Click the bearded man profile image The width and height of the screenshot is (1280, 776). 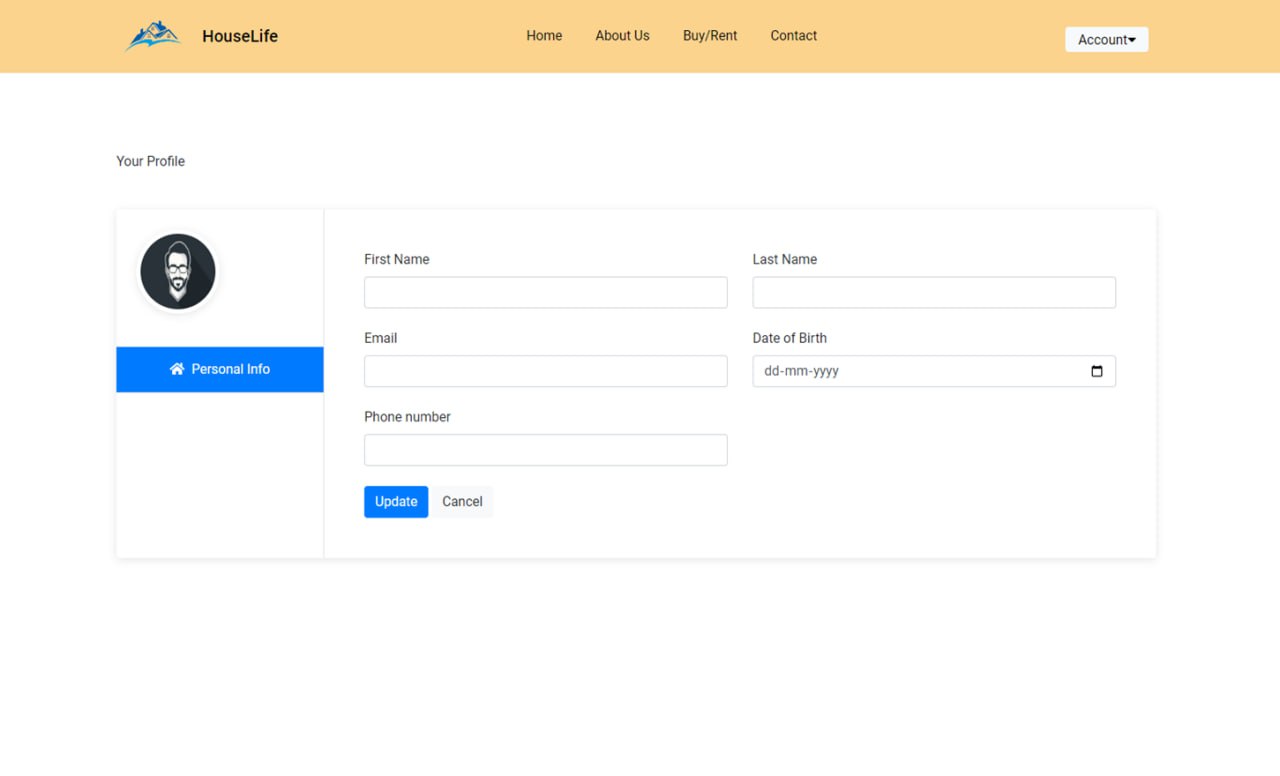177,271
